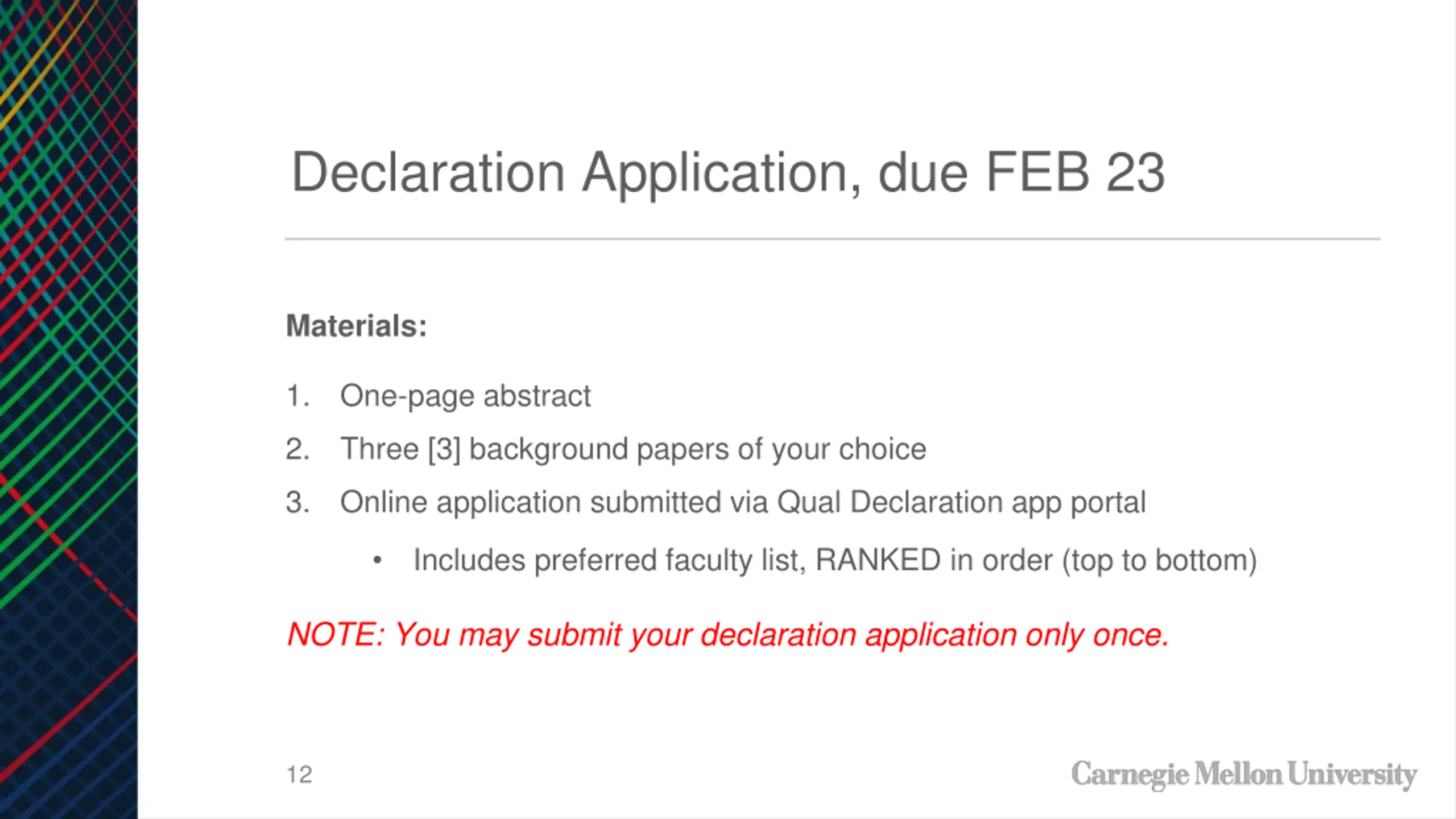Click the list number "3."
Screen dimensions: 1456x819
point(297,502)
